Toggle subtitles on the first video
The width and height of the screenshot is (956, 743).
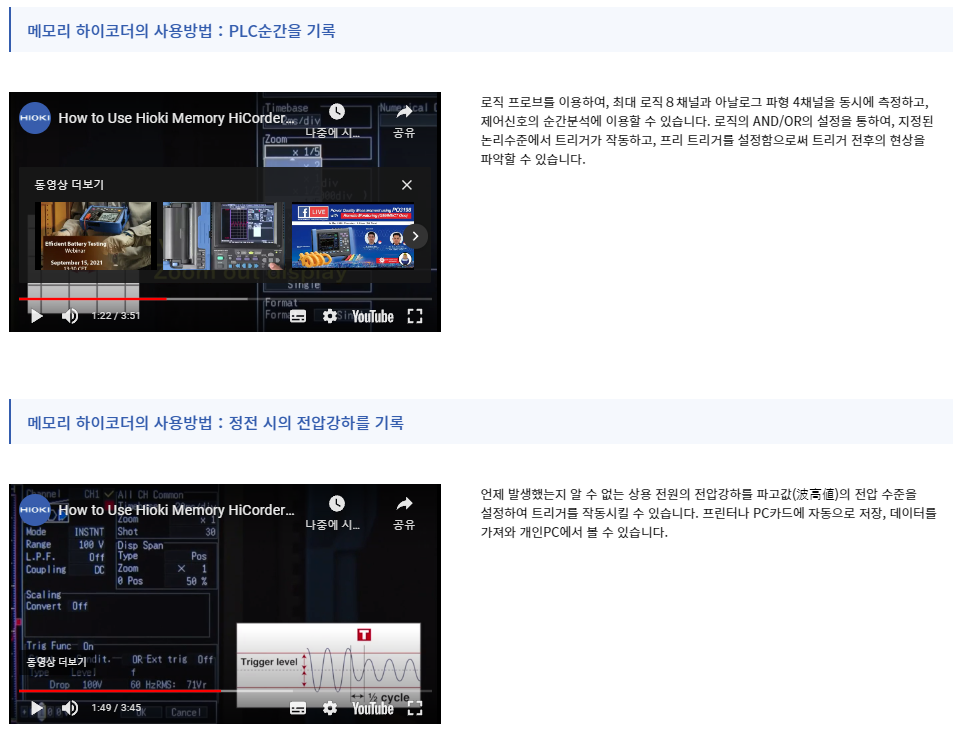pyautogui.click(x=298, y=316)
